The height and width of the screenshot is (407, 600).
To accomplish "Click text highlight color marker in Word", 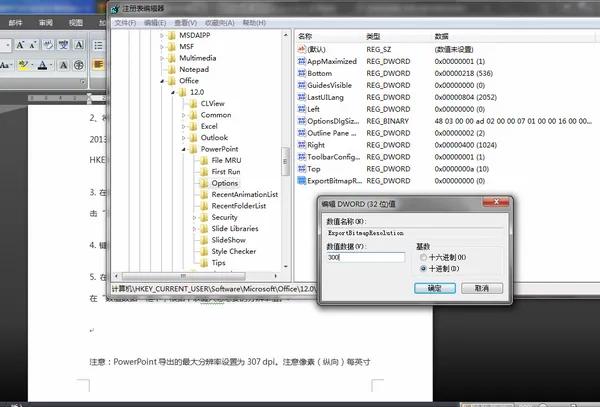I will [x=23, y=65].
